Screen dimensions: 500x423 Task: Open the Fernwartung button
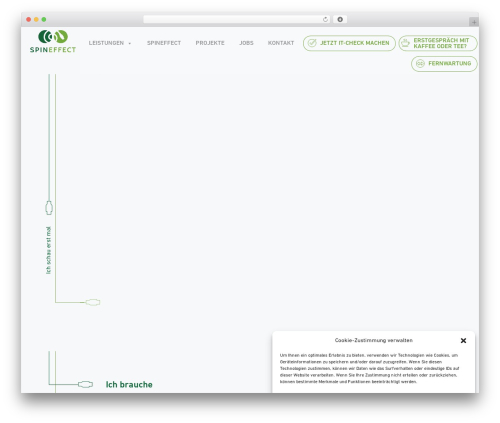coord(444,64)
